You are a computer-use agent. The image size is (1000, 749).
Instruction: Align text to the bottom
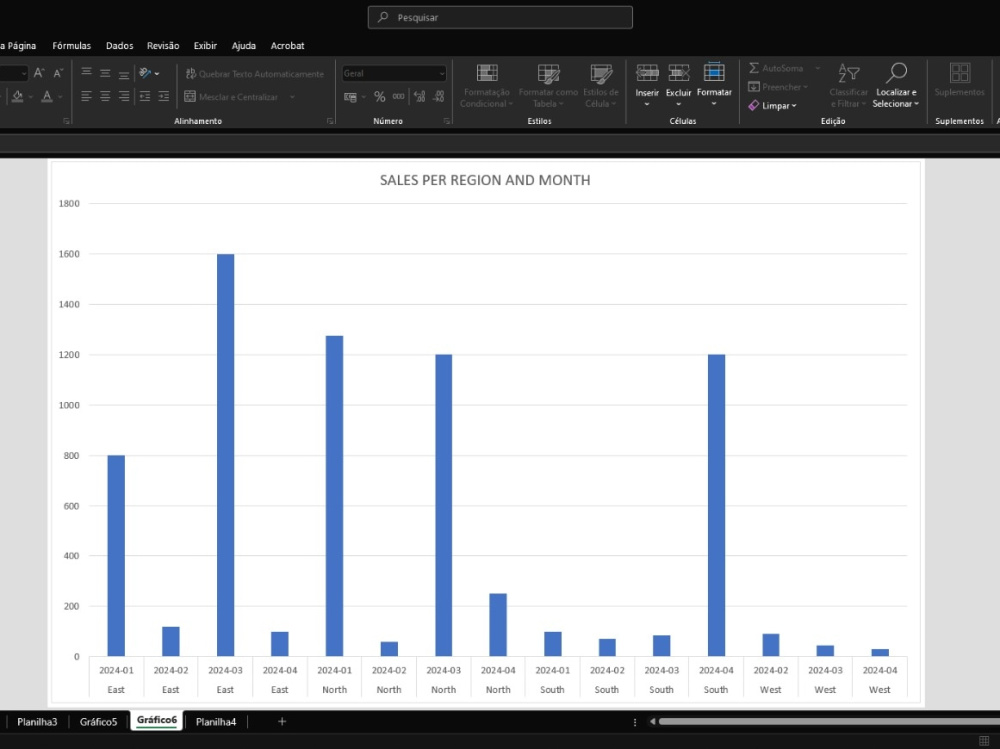124,73
